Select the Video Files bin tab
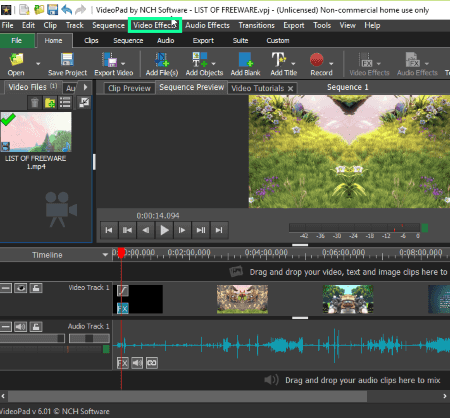This screenshot has width=450, height=418. click(x=32, y=87)
